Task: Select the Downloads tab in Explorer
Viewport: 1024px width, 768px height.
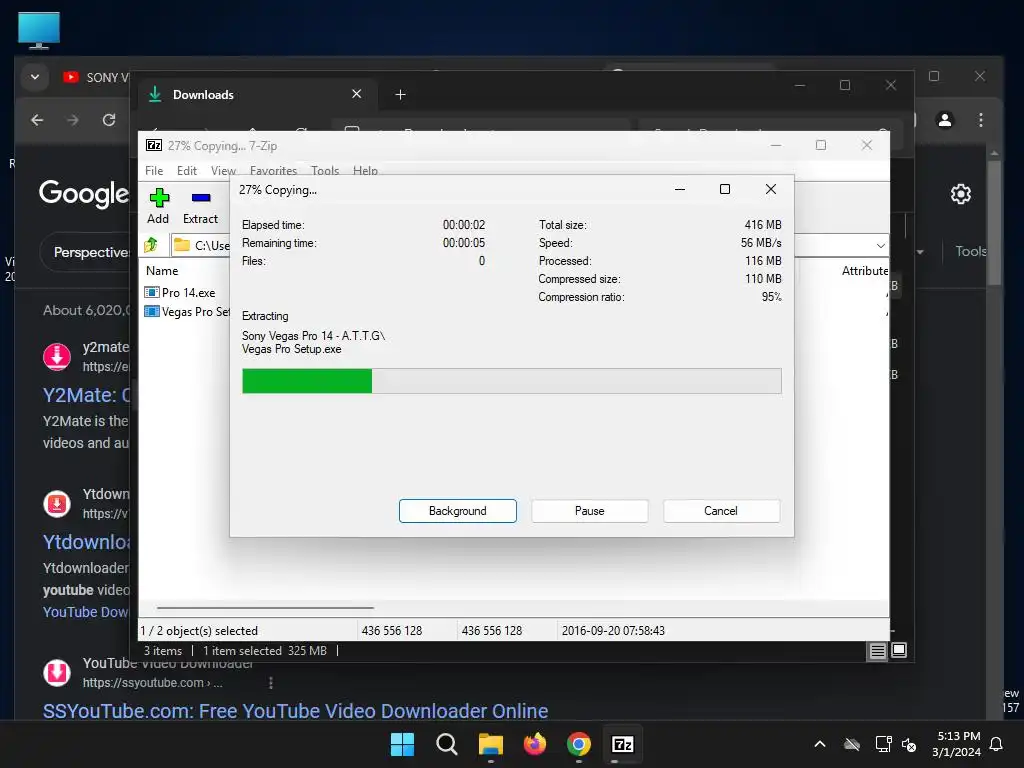Action: pos(255,95)
